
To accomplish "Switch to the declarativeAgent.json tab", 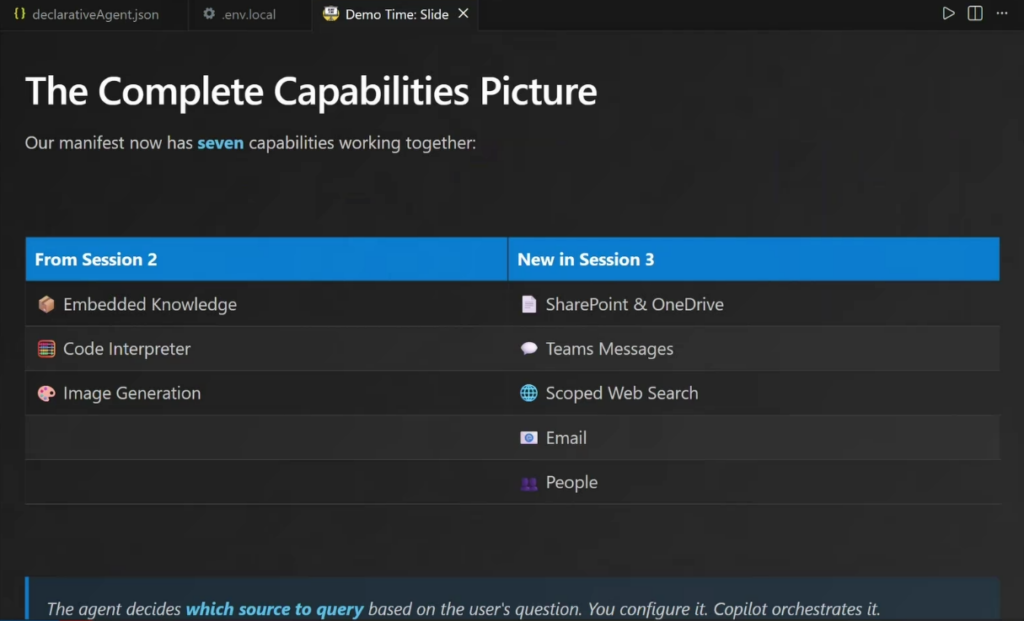I will (x=95, y=15).
